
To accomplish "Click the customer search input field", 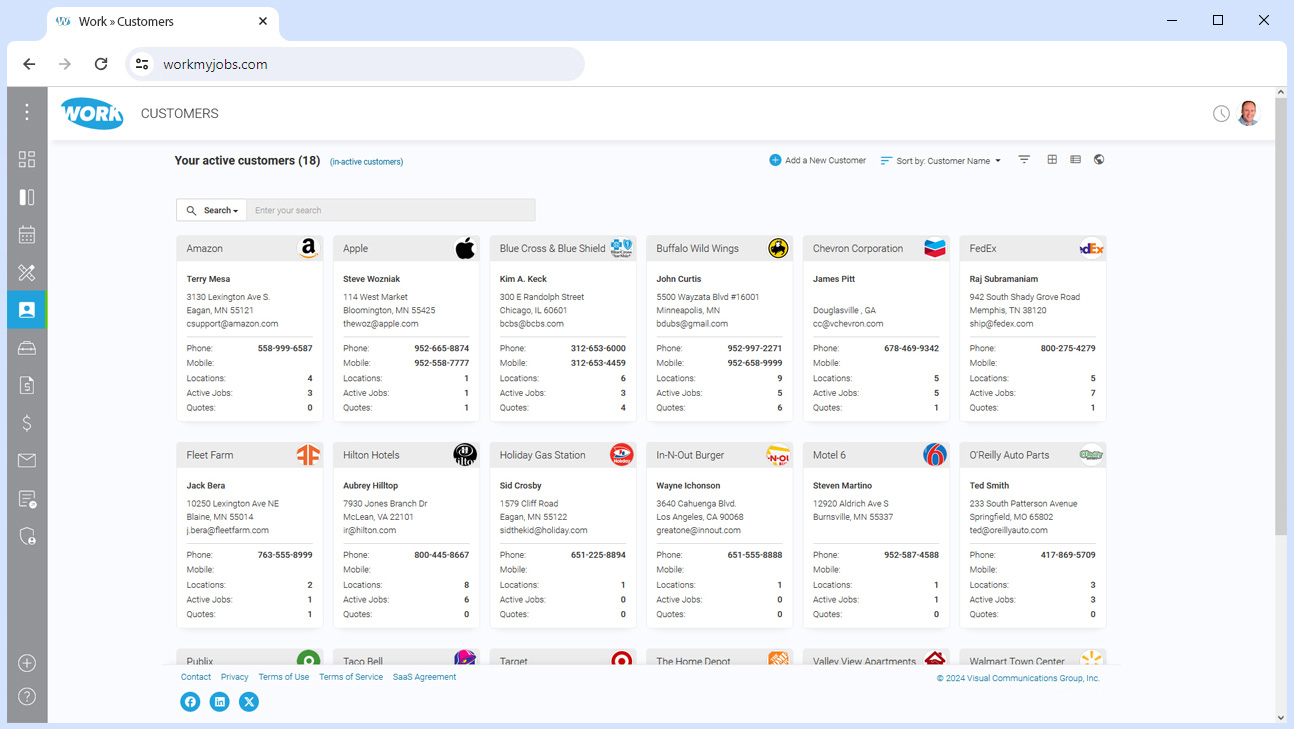I will (391, 210).
